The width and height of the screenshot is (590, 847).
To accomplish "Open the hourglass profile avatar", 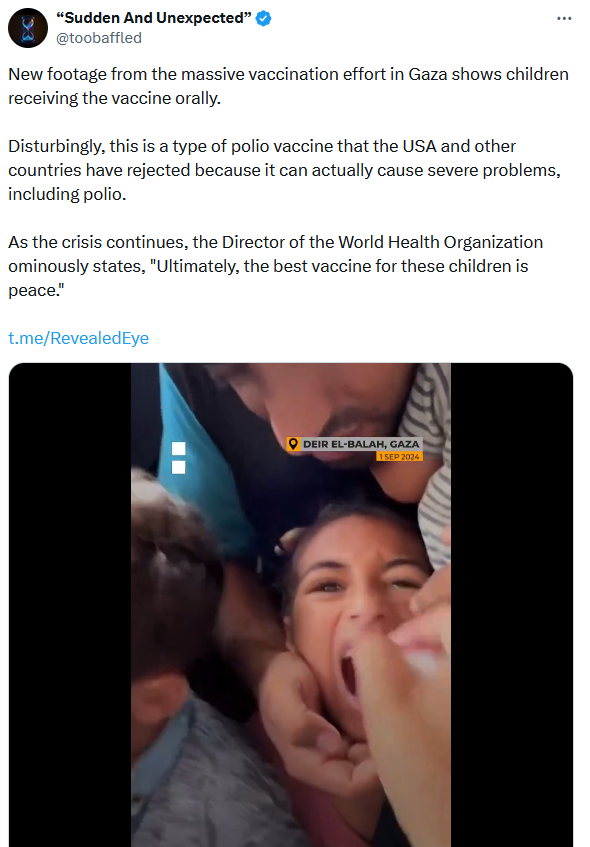I will click(x=28, y=28).
